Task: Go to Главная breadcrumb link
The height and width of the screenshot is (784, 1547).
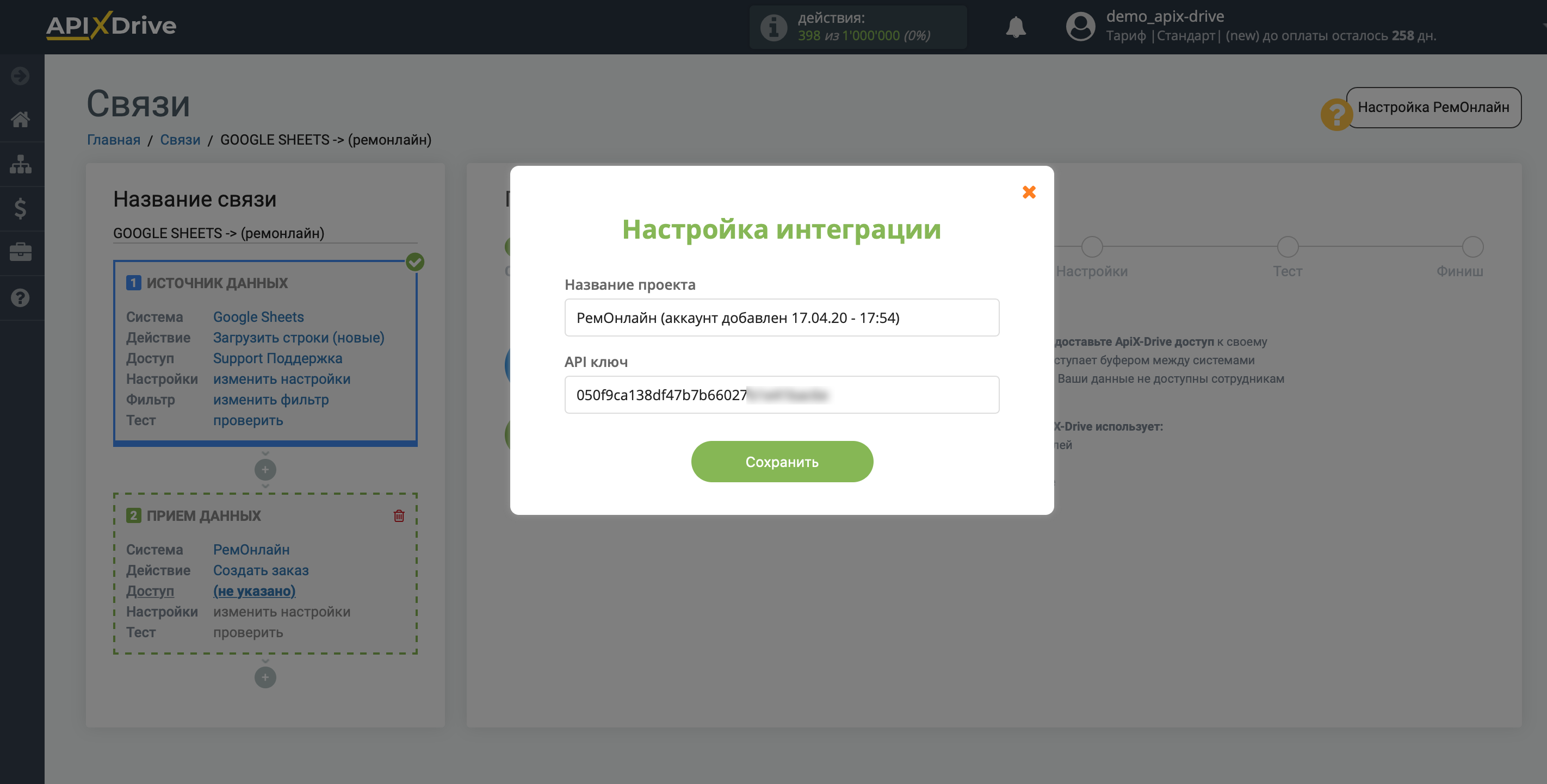Action: [114, 140]
